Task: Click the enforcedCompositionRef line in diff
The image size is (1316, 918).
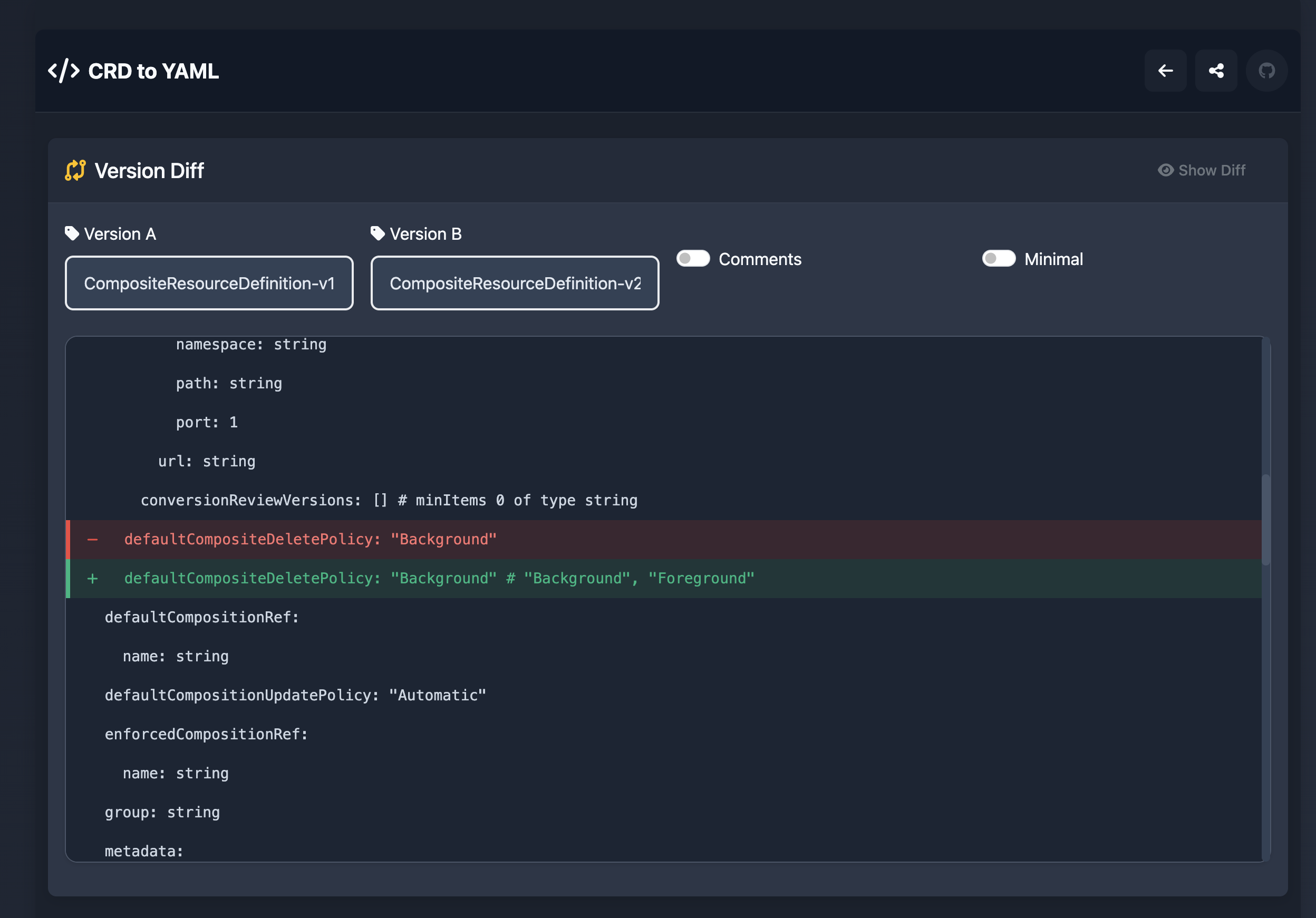Action: (x=206, y=734)
